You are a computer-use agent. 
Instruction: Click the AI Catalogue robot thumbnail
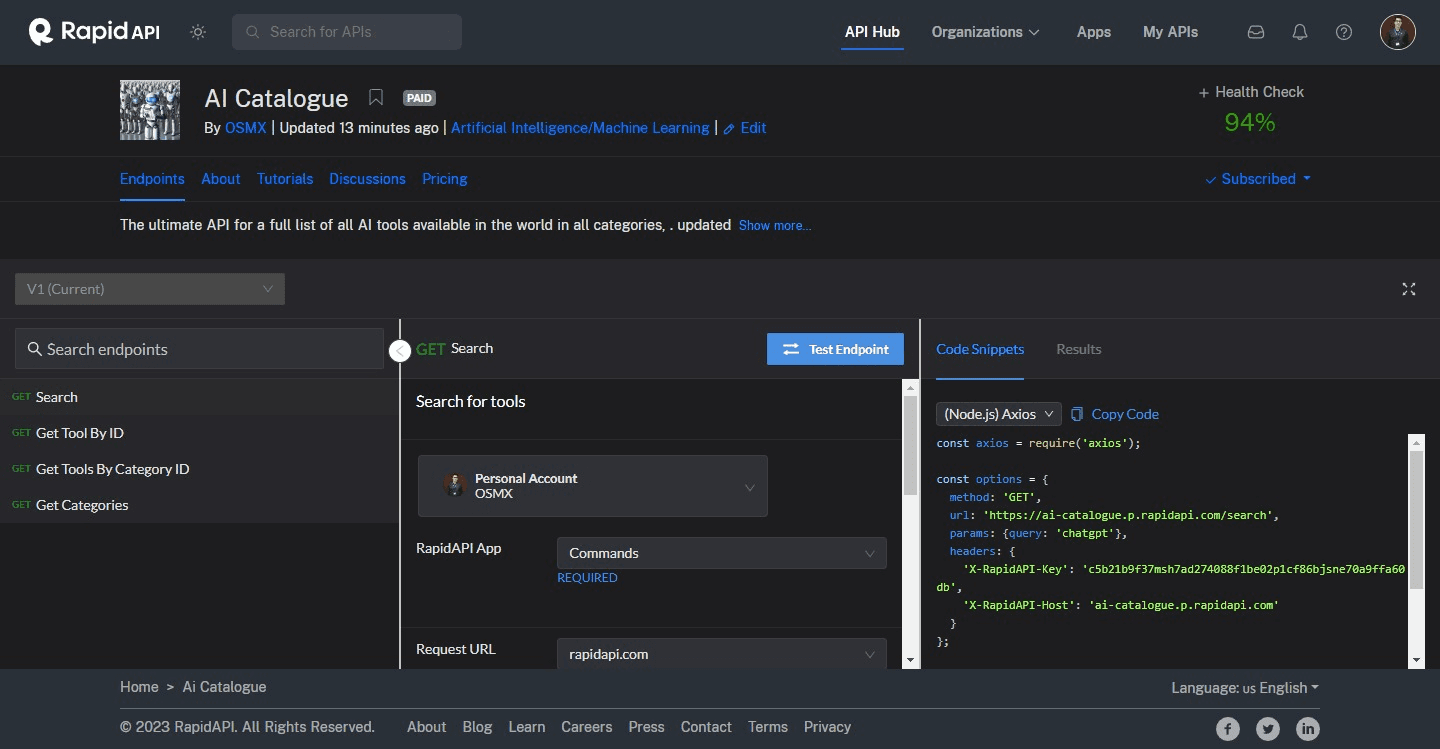[150, 110]
